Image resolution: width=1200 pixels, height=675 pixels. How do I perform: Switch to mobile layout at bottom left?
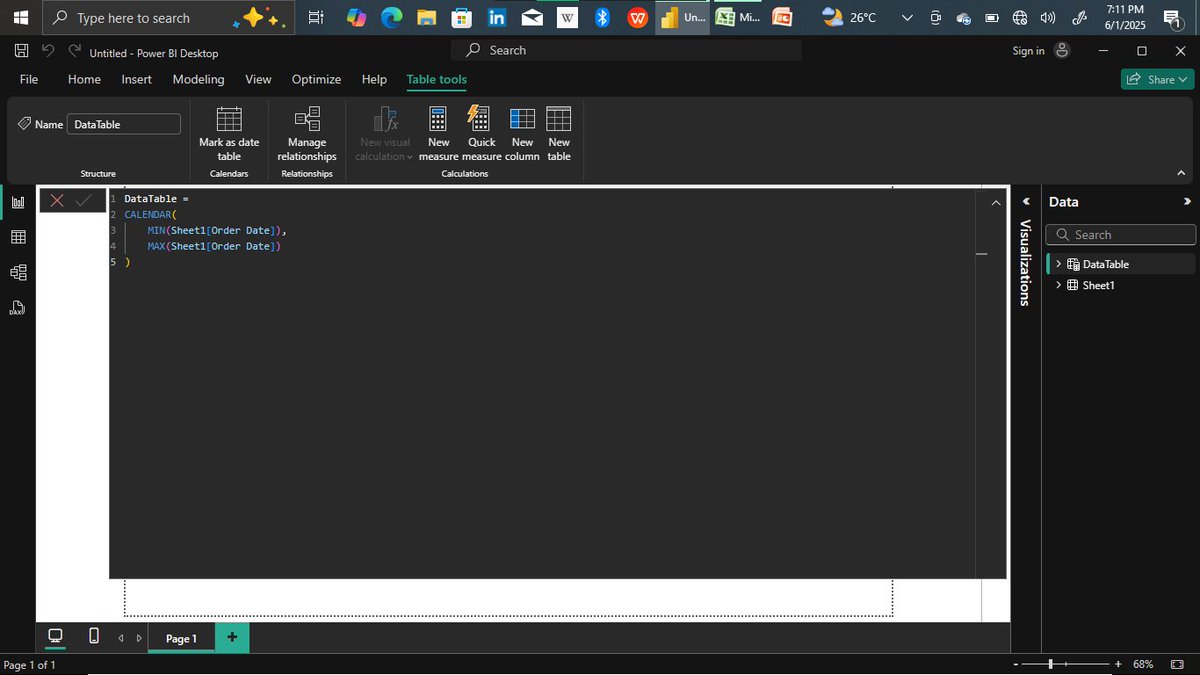point(94,636)
